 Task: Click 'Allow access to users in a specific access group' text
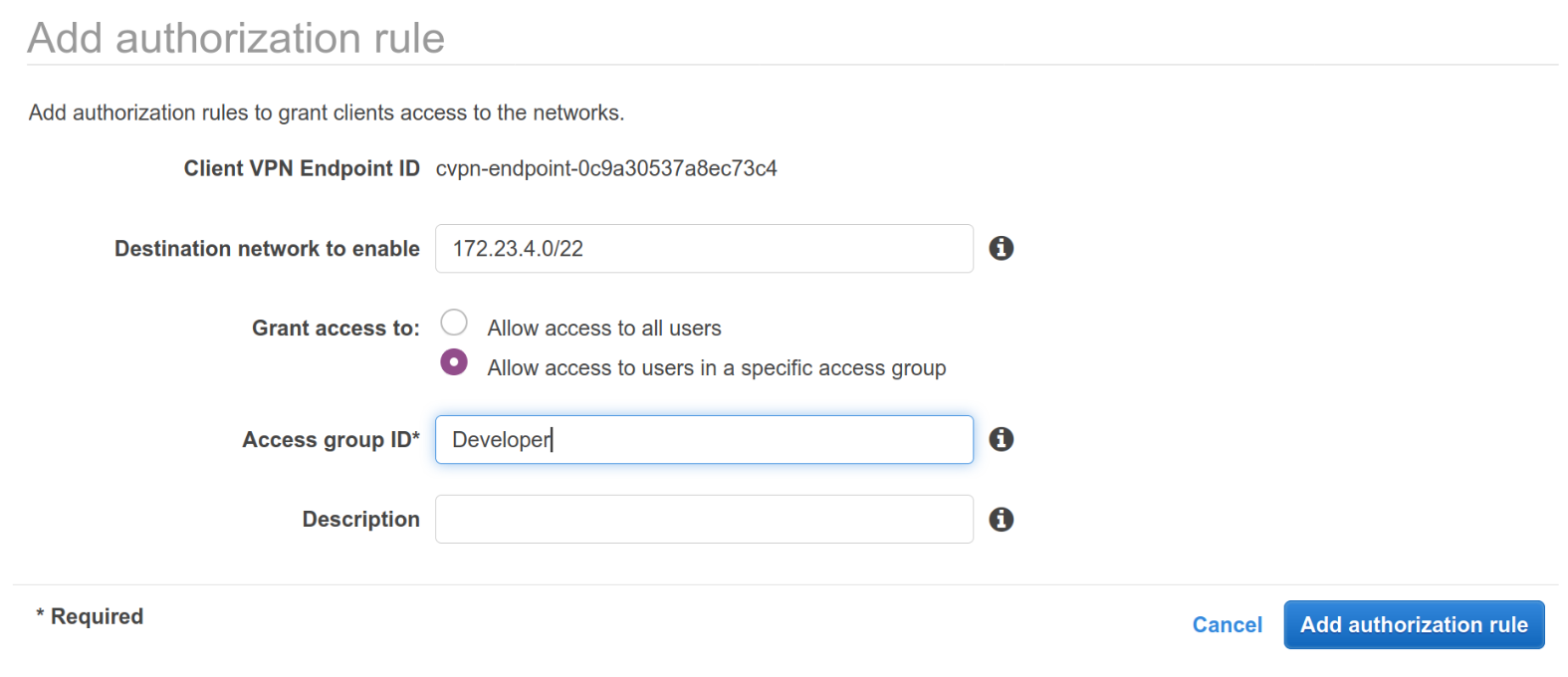coord(716,368)
